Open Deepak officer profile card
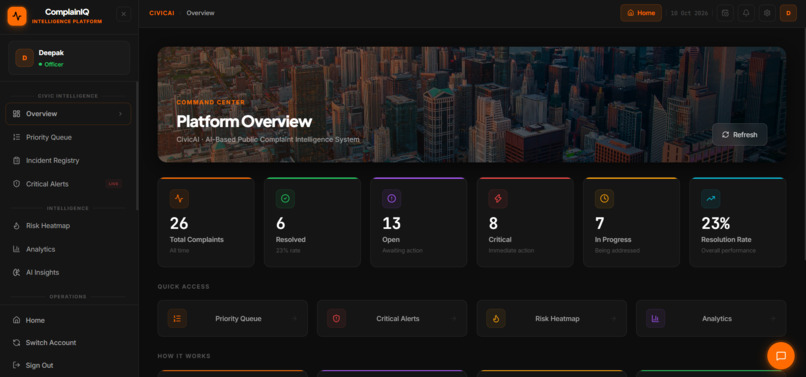Screen dimensions: 806x377 pyautogui.click(x=69, y=58)
